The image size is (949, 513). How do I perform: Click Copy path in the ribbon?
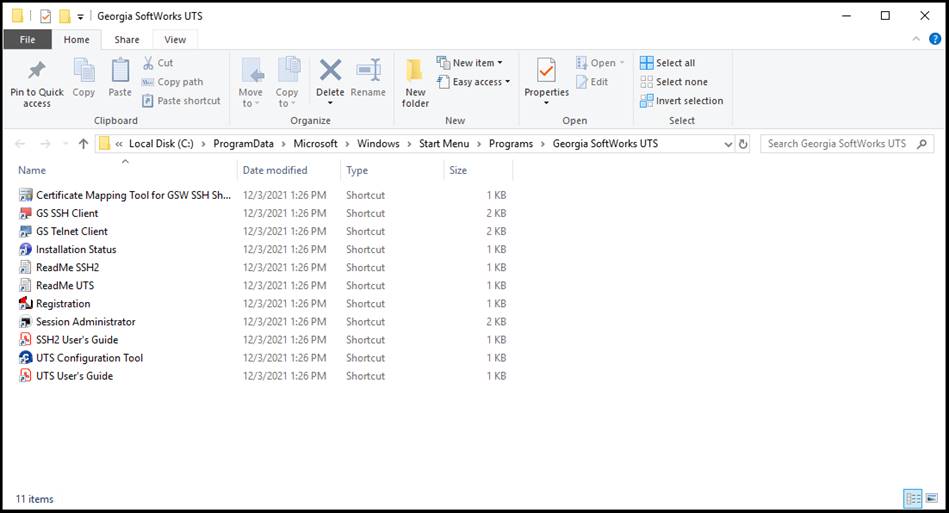click(172, 82)
